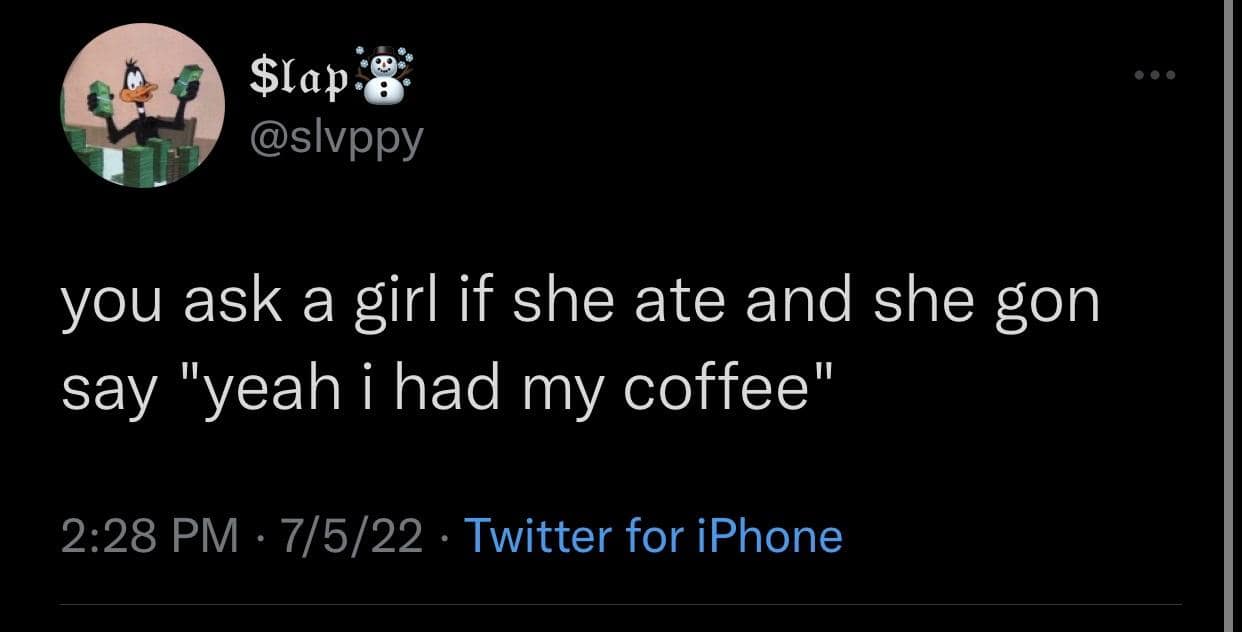Viewport: 1242px width, 632px height.
Task: Open the three-dot more options menu
Action: (x=1157, y=76)
